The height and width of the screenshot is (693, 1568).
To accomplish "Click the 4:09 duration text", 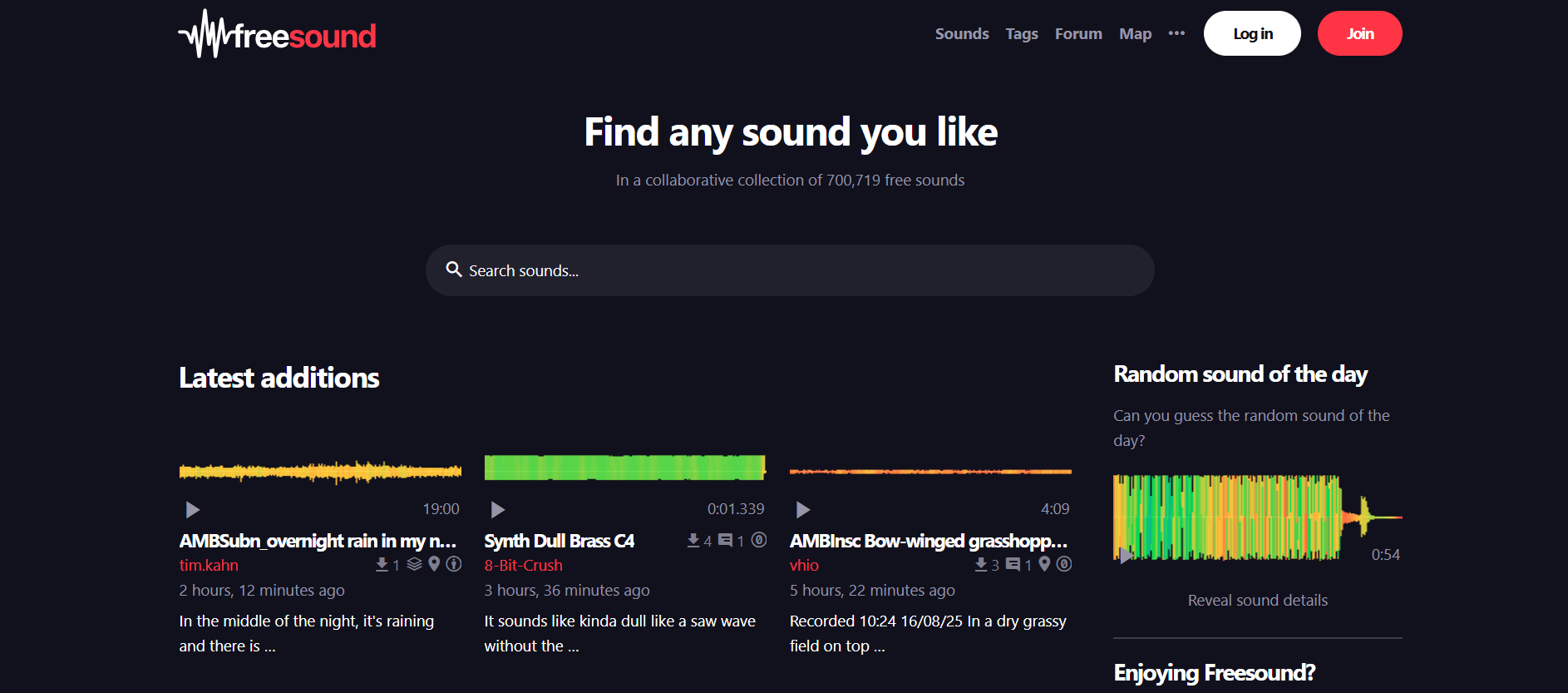I will coord(1055,508).
